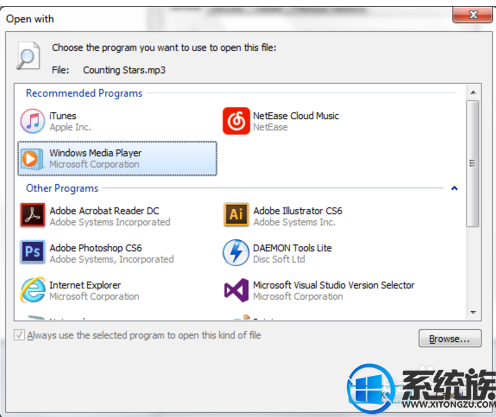The image size is (496, 417).
Task: Click the Adobe Photoshop CS6 label
Action: click(95, 248)
